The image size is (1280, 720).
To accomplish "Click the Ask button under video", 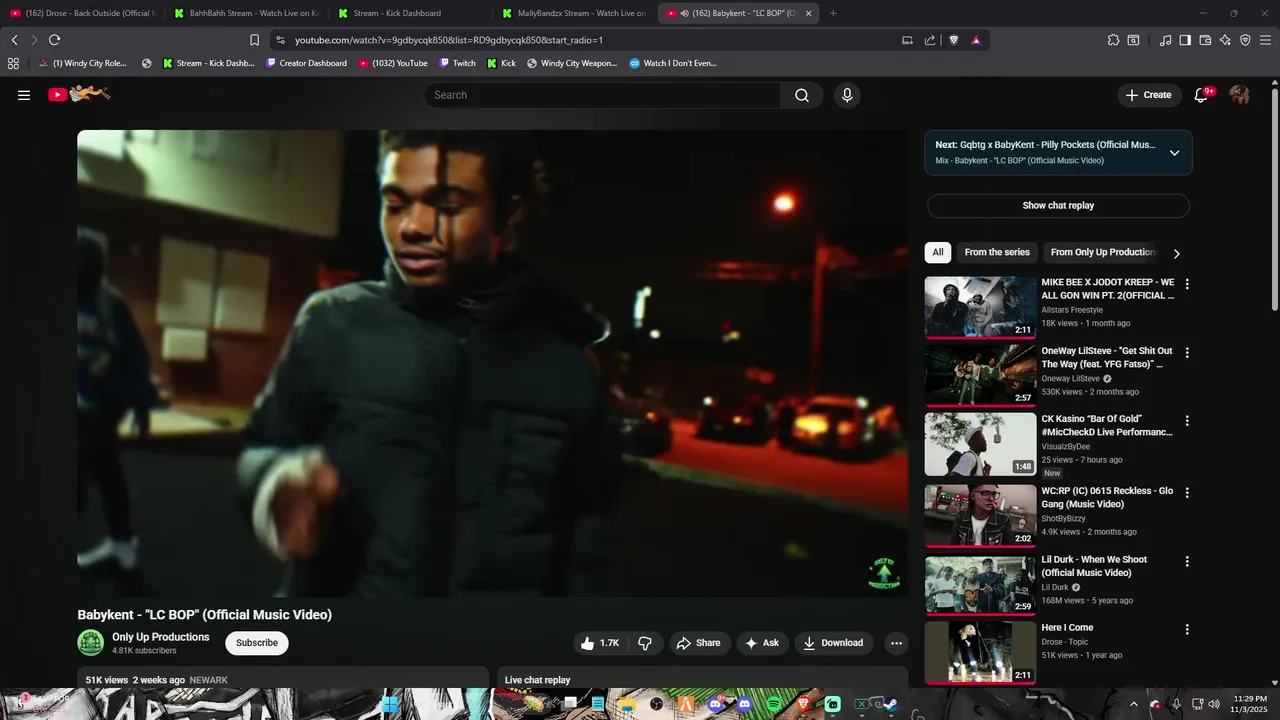I will click(x=762, y=643).
